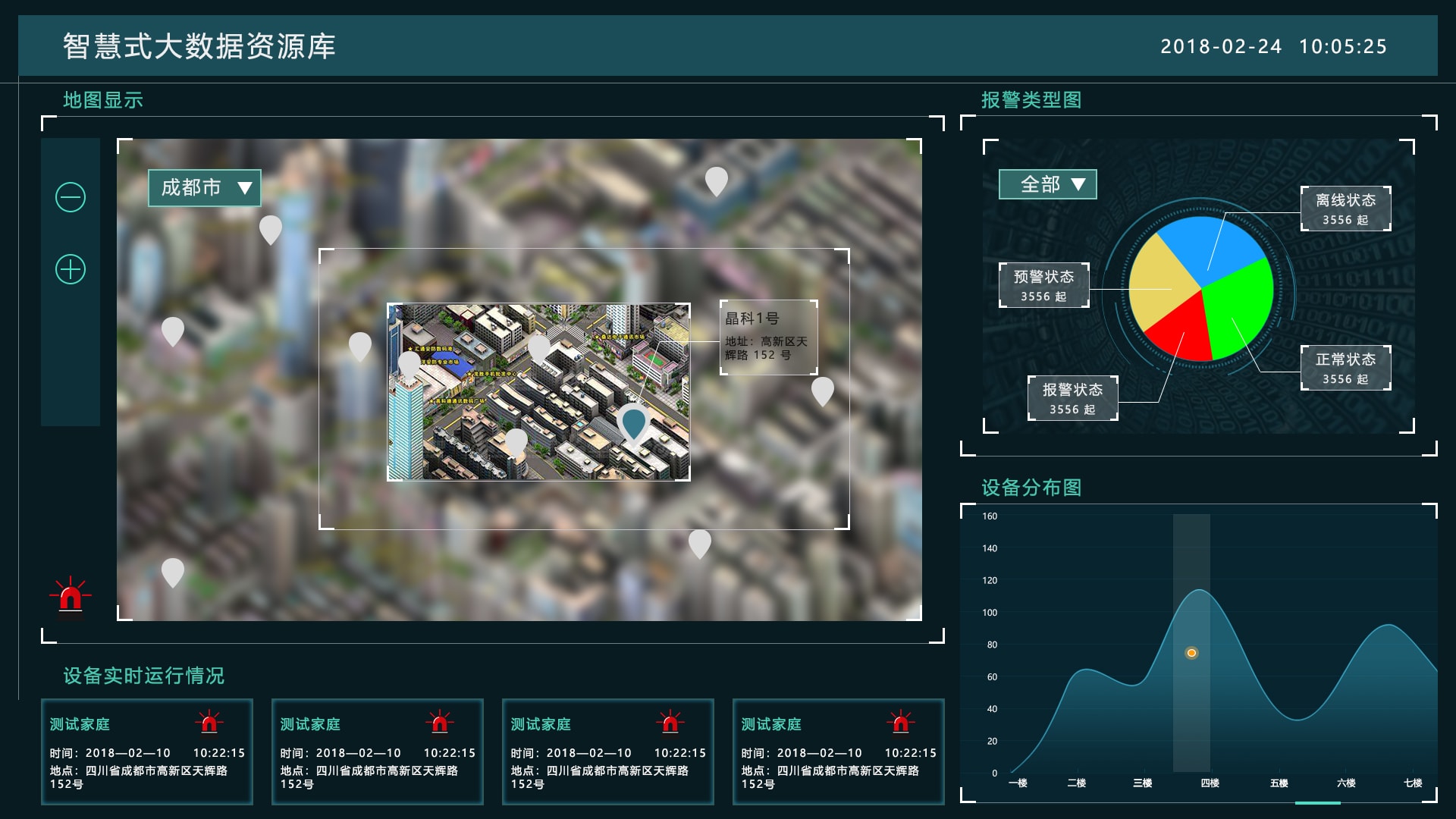The width and height of the screenshot is (1456, 819).
Task: Open the 全部 filter dropdown
Action: (1048, 184)
